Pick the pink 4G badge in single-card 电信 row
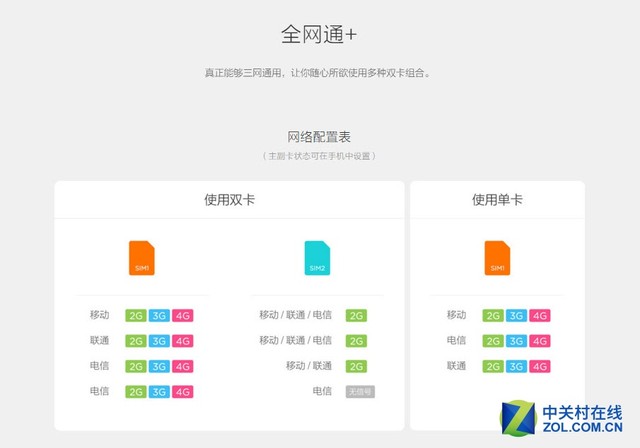This screenshot has height=448, width=640. [x=540, y=341]
